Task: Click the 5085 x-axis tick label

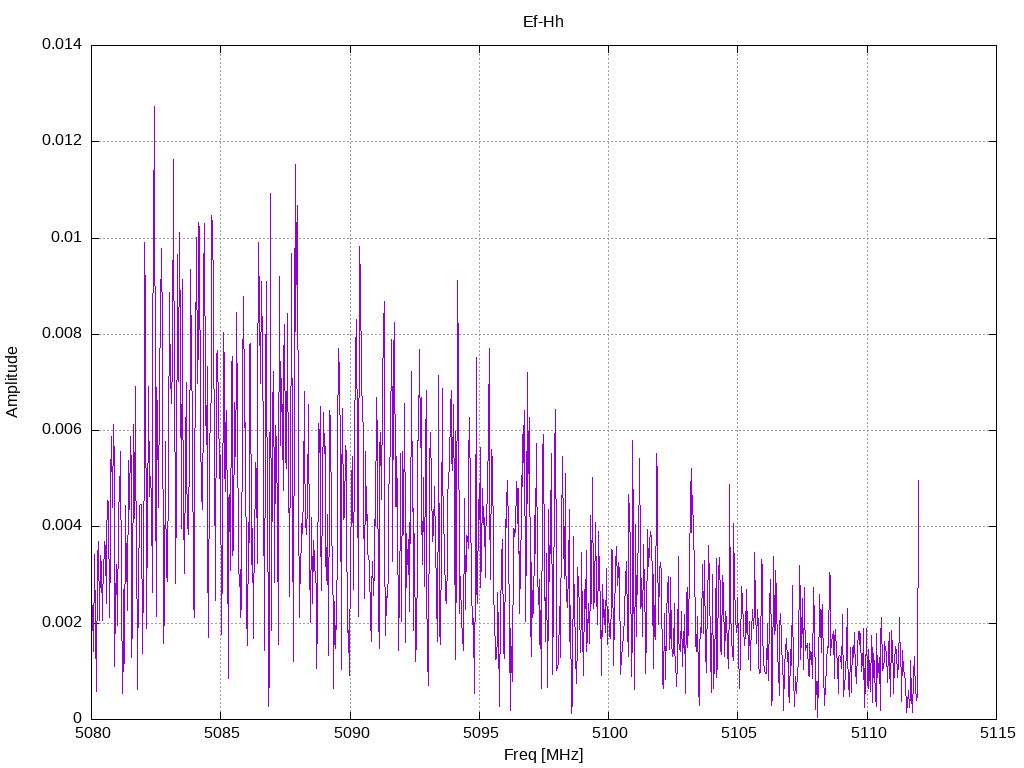Action: coord(221,733)
